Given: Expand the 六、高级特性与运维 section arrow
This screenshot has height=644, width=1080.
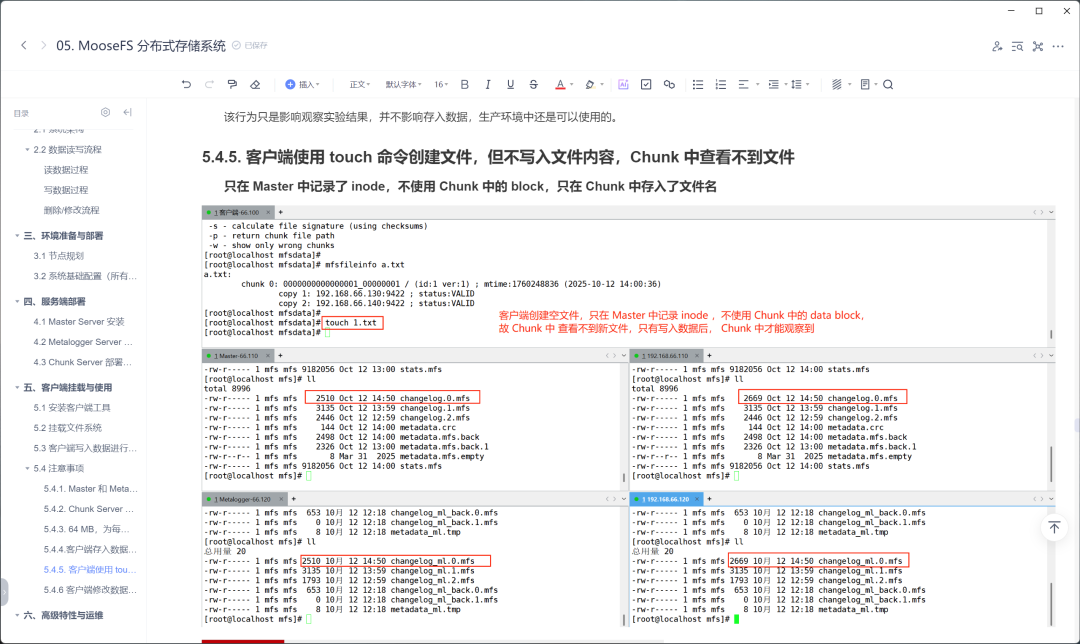Looking at the screenshot, I should pyautogui.click(x=17, y=615).
